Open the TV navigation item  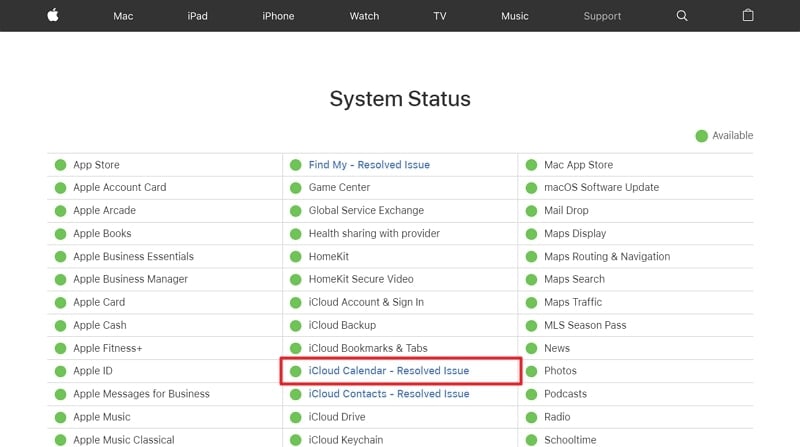click(x=440, y=16)
